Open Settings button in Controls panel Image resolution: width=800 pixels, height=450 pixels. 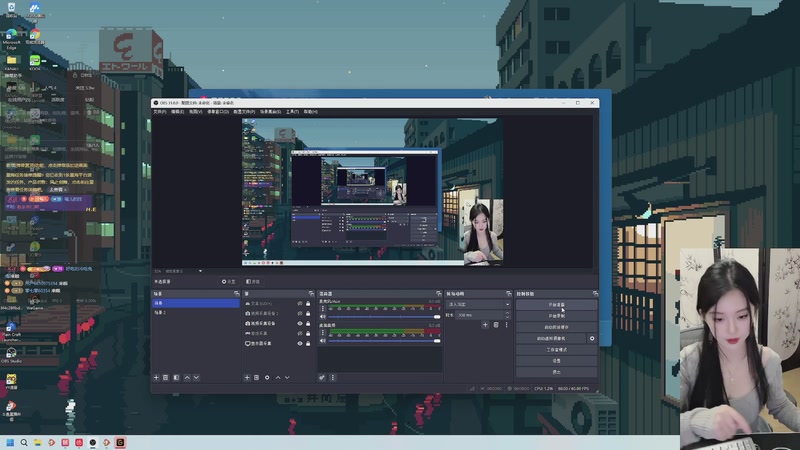point(556,361)
